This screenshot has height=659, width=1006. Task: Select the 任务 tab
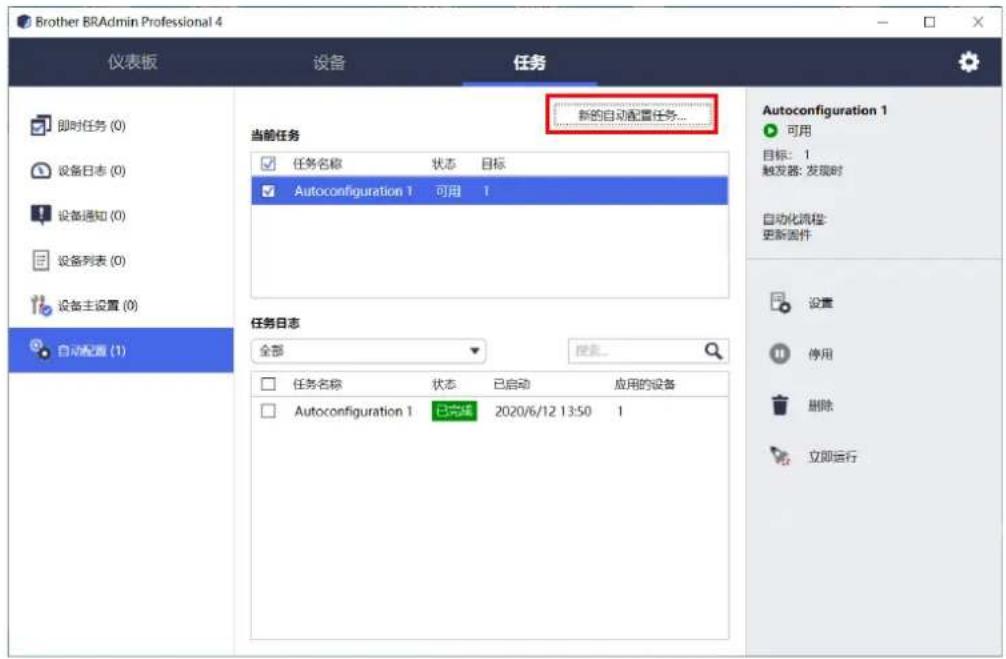pyautogui.click(x=529, y=62)
